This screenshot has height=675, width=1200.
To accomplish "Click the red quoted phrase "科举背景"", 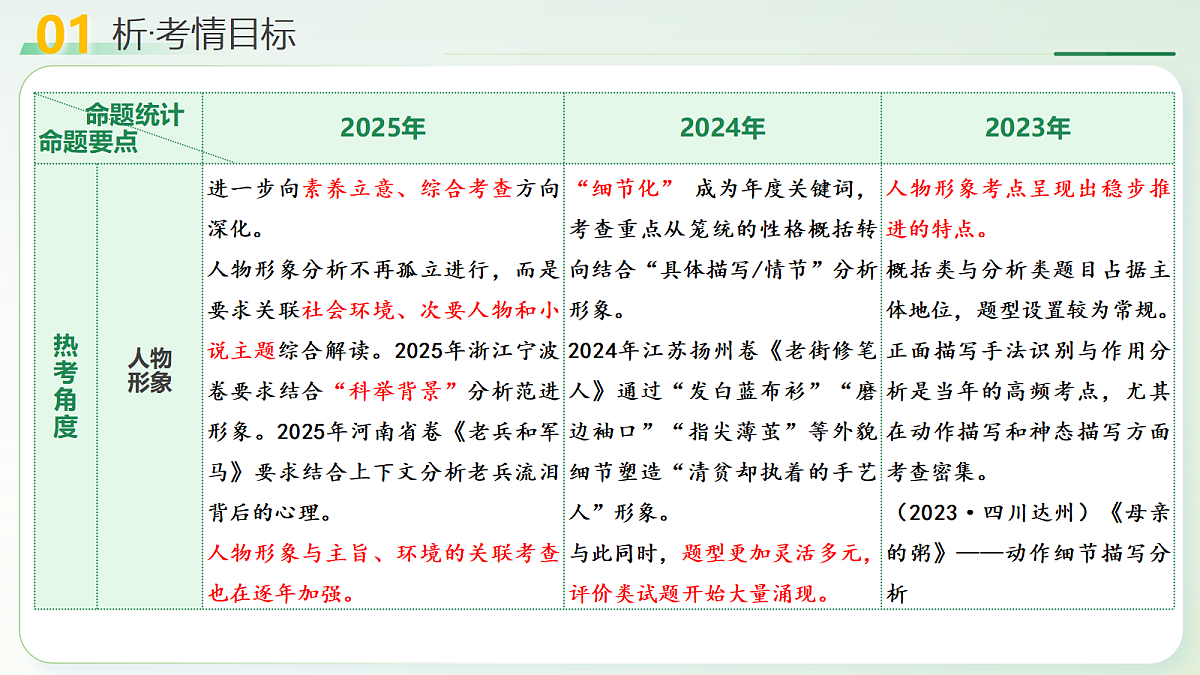I will click(398, 391).
